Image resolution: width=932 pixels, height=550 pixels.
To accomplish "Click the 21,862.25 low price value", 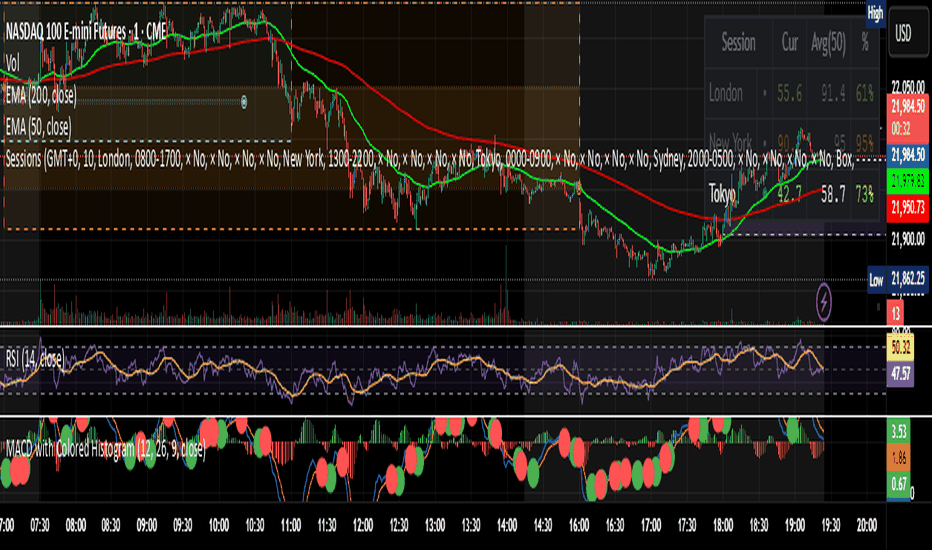I will point(908,280).
